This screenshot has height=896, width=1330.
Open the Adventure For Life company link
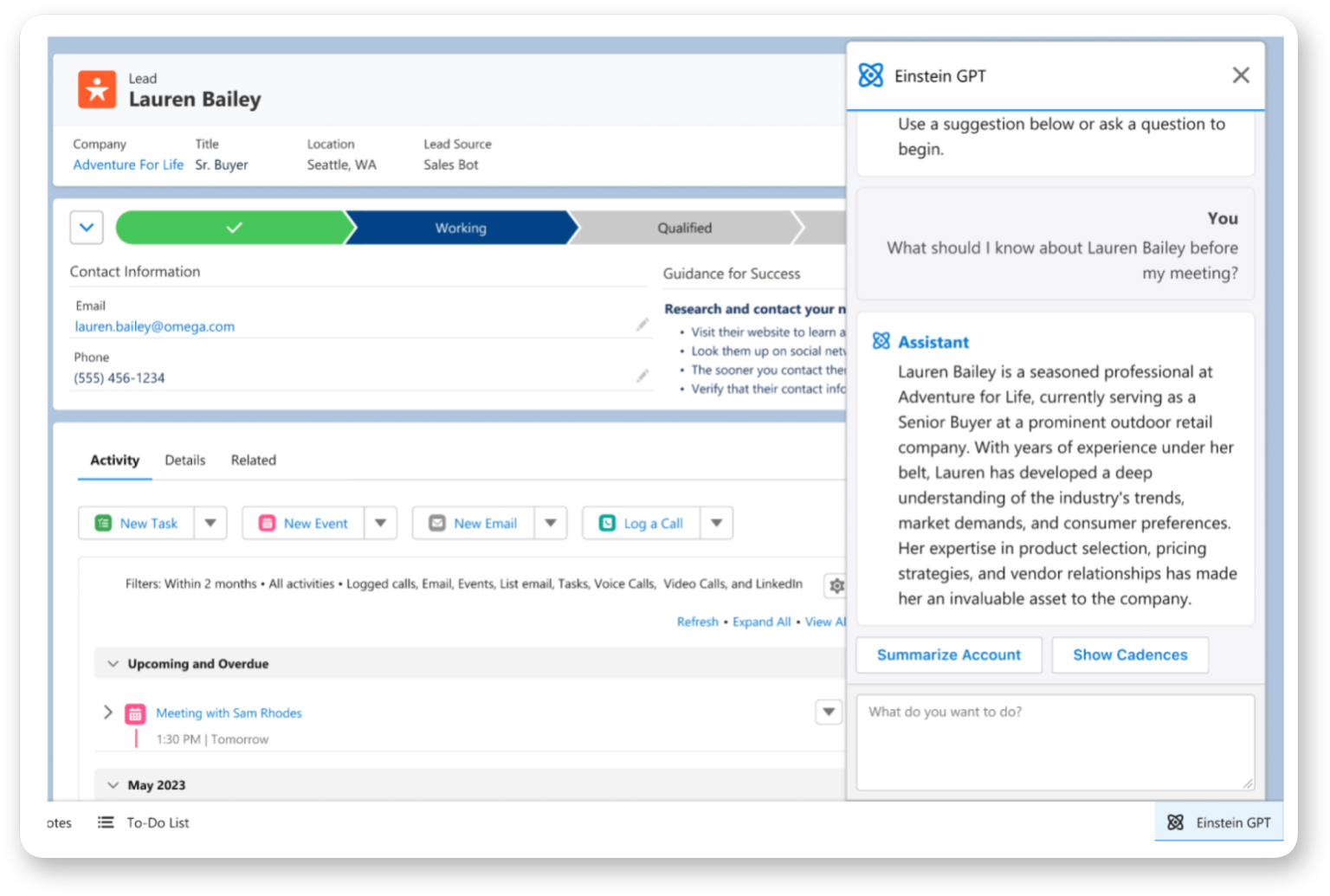(128, 164)
